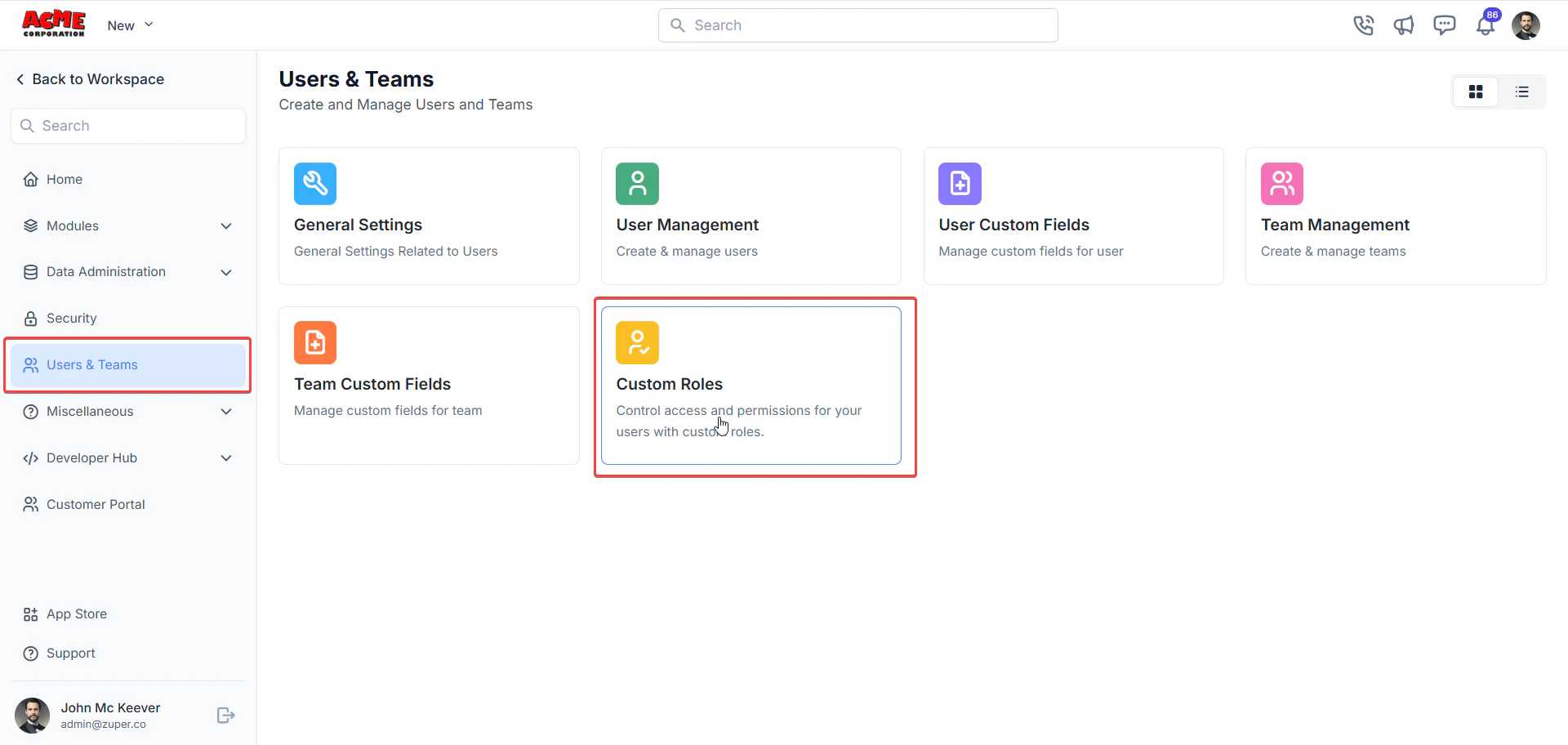This screenshot has width=1568, height=745.
Task: Open Support in the sidebar
Action: click(128, 654)
